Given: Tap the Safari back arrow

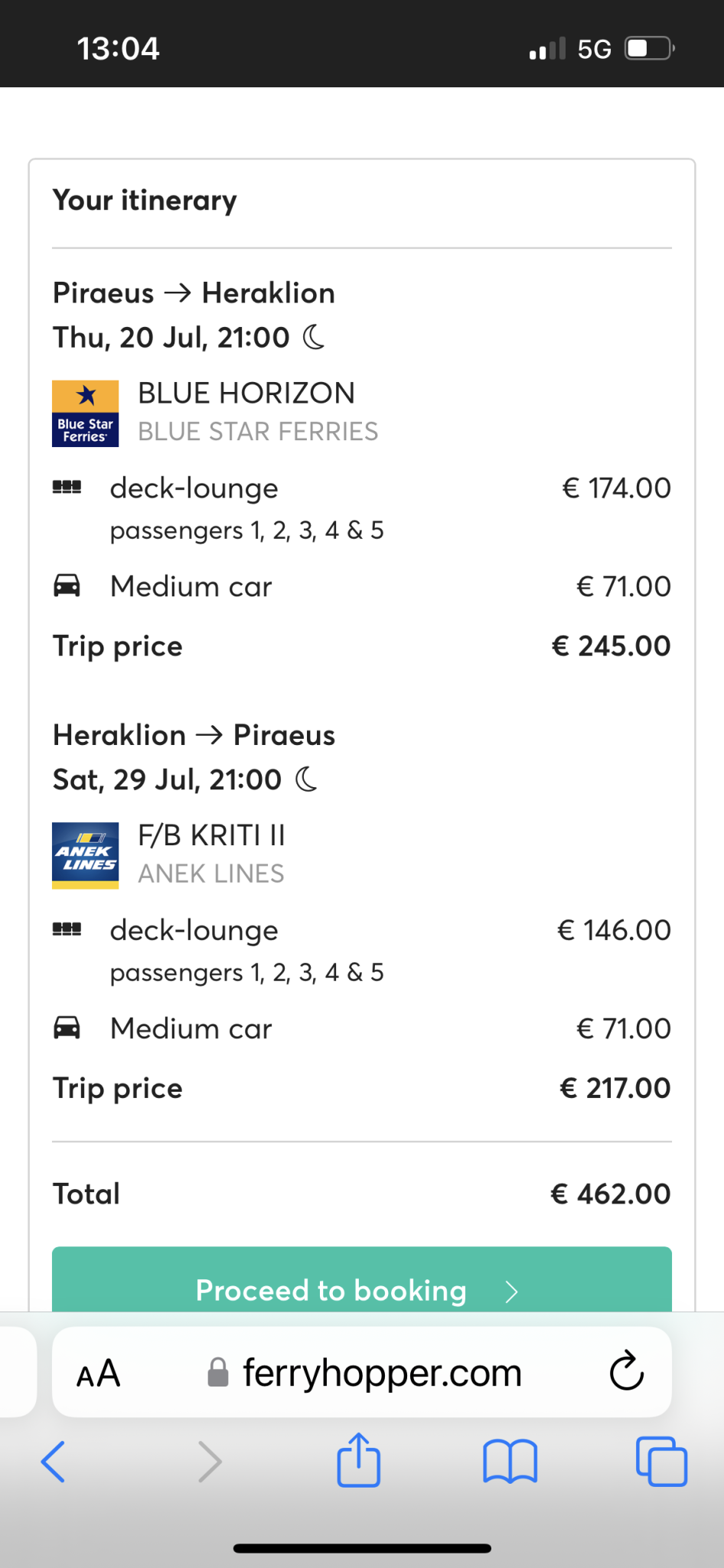Looking at the screenshot, I should point(53,1462).
